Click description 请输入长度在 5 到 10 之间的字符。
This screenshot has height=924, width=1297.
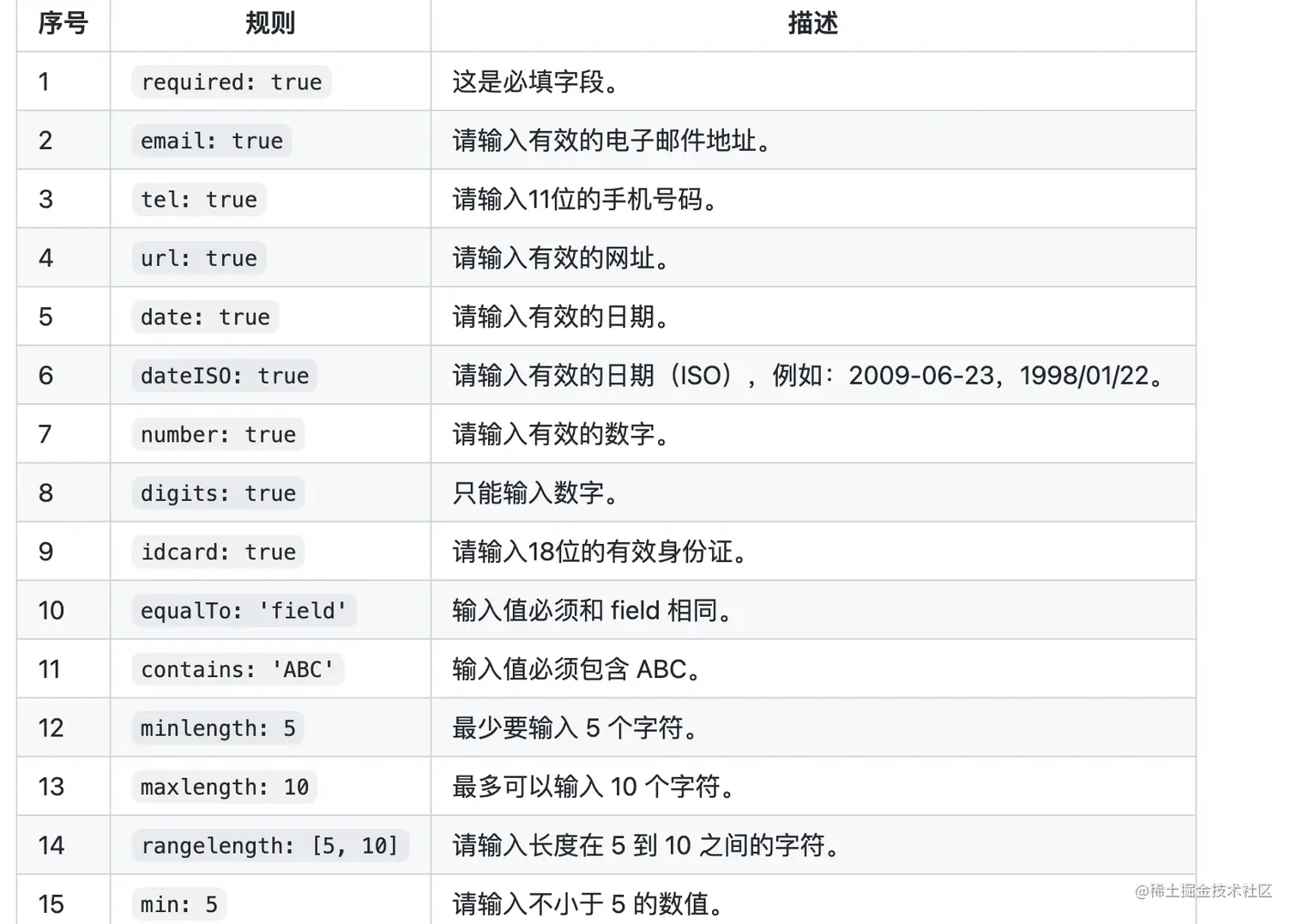(x=646, y=846)
